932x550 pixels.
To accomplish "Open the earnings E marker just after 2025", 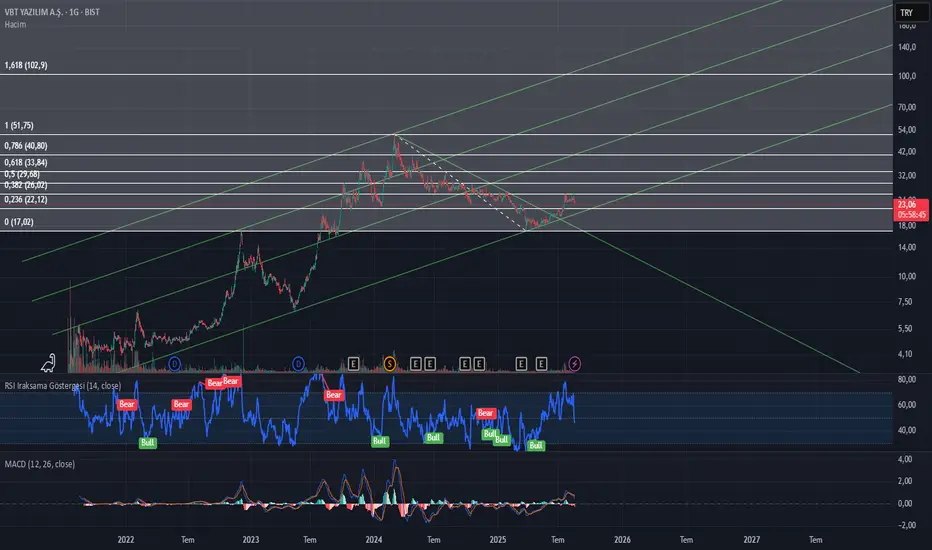I will tap(521, 363).
